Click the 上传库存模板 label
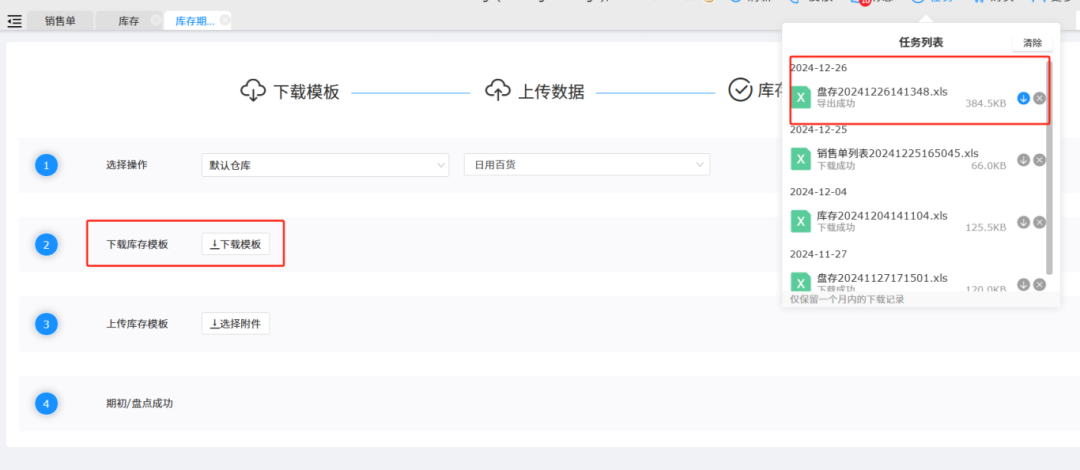Image resolution: width=1080 pixels, height=470 pixels. click(x=137, y=323)
